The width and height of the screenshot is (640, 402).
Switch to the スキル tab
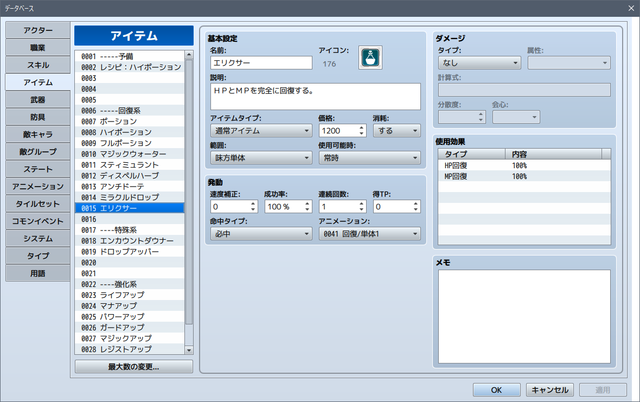(x=38, y=65)
